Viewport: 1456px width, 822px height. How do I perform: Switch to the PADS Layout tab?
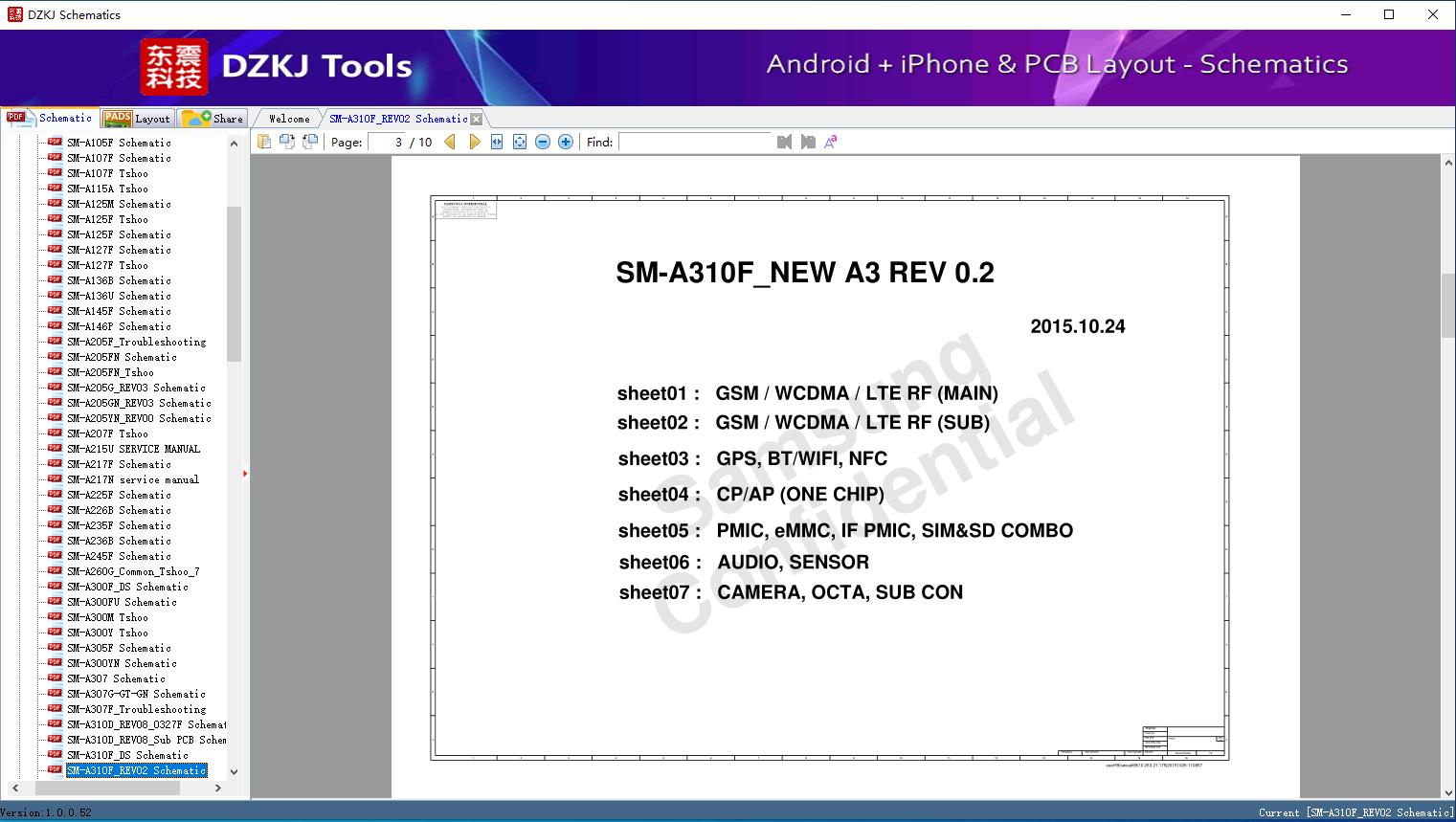point(137,118)
